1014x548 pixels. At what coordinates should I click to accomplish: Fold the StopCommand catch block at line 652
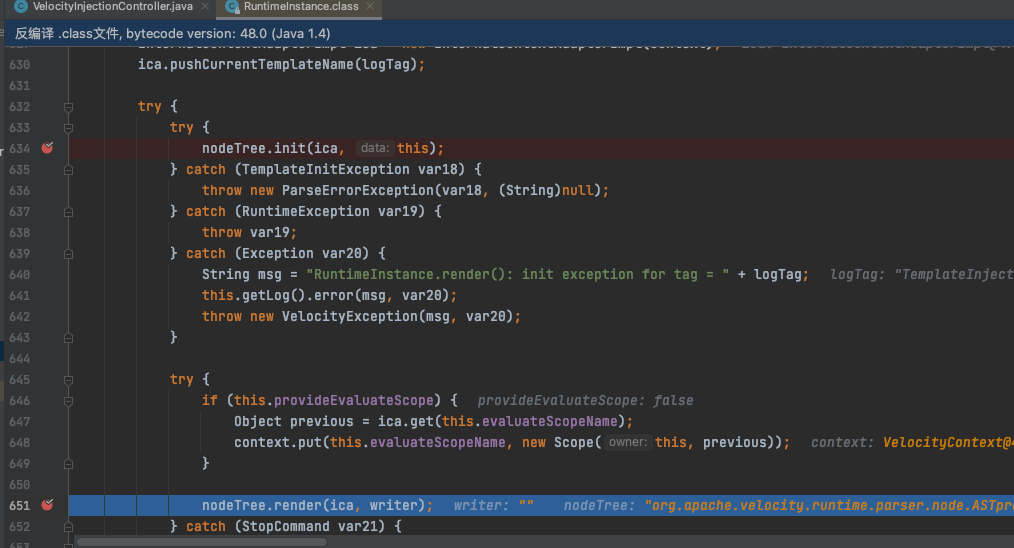click(69, 527)
